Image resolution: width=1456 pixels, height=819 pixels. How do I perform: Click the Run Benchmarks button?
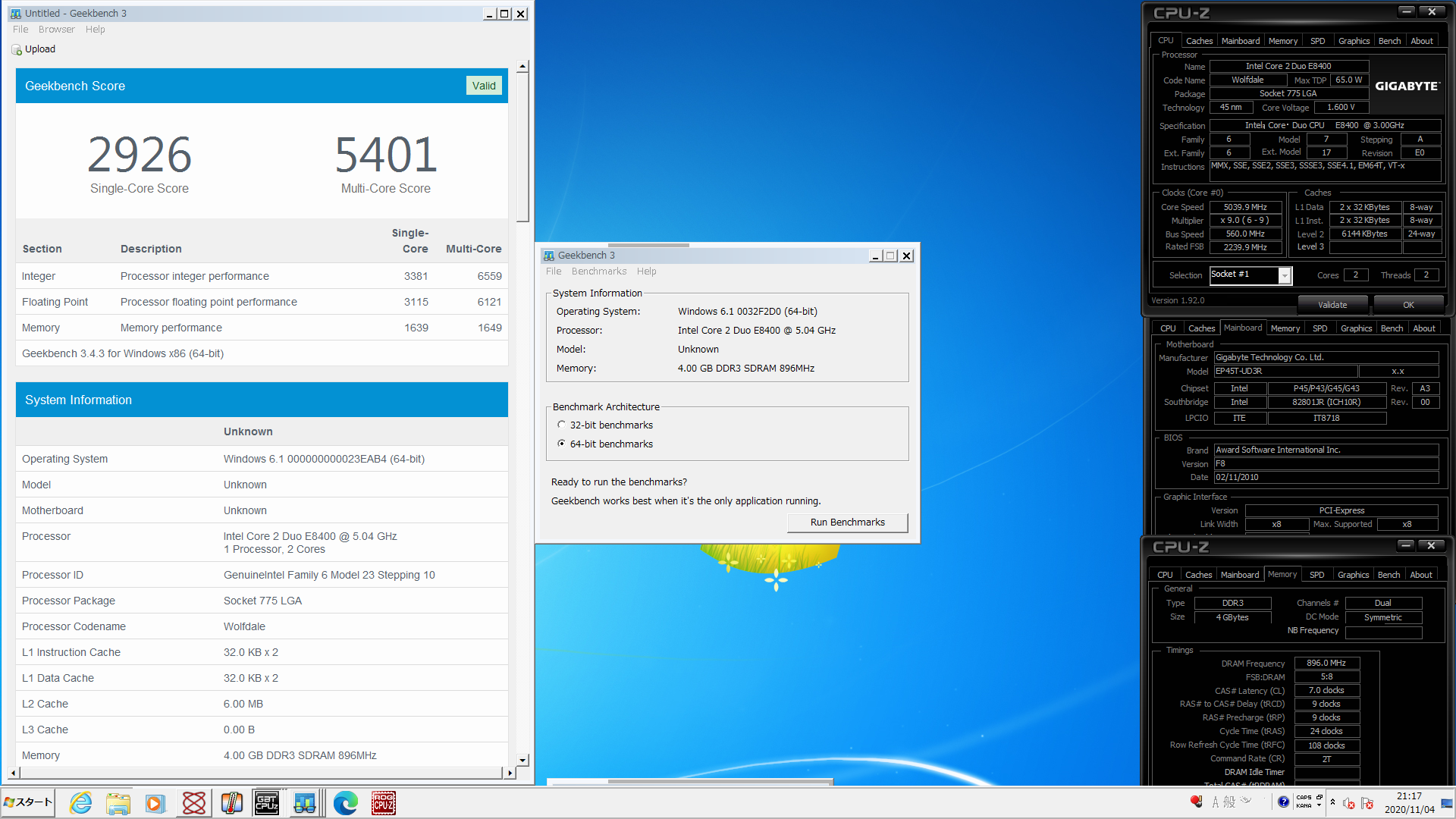[x=847, y=522]
